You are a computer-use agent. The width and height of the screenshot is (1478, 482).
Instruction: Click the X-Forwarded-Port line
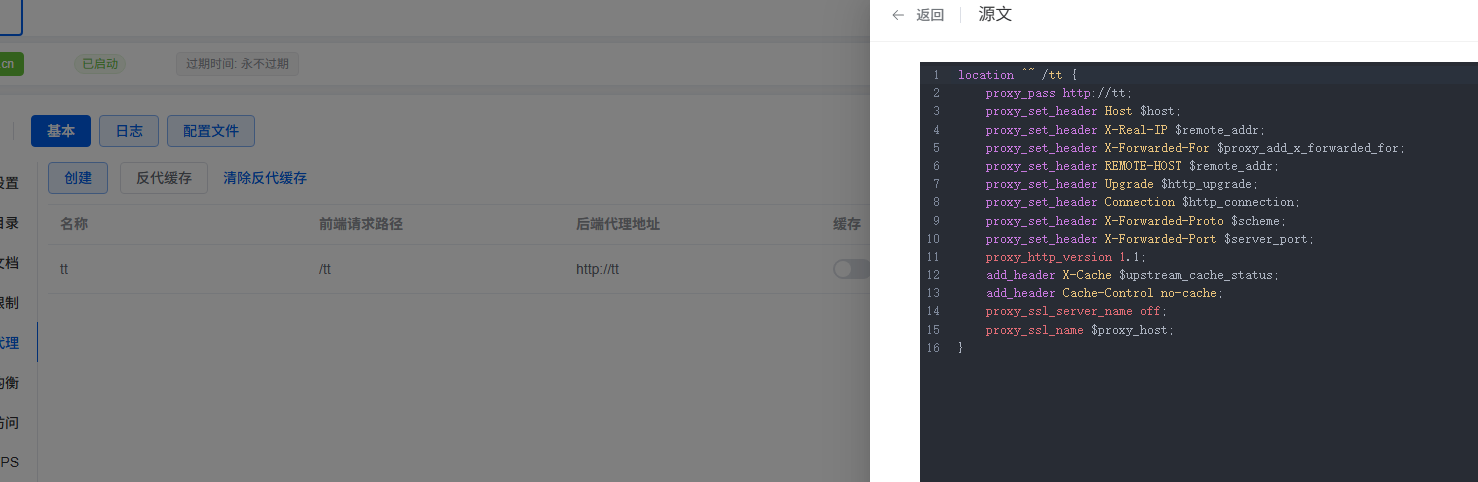(1150, 239)
